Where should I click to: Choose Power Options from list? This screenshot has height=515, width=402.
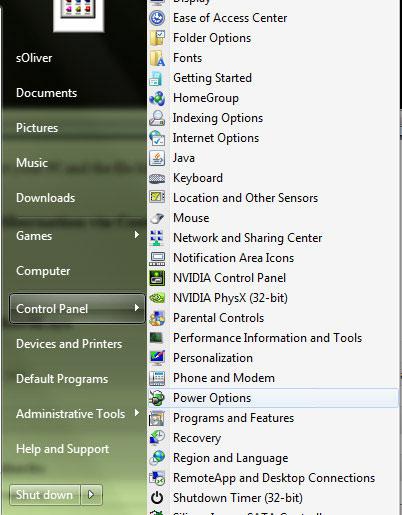coord(273,398)
